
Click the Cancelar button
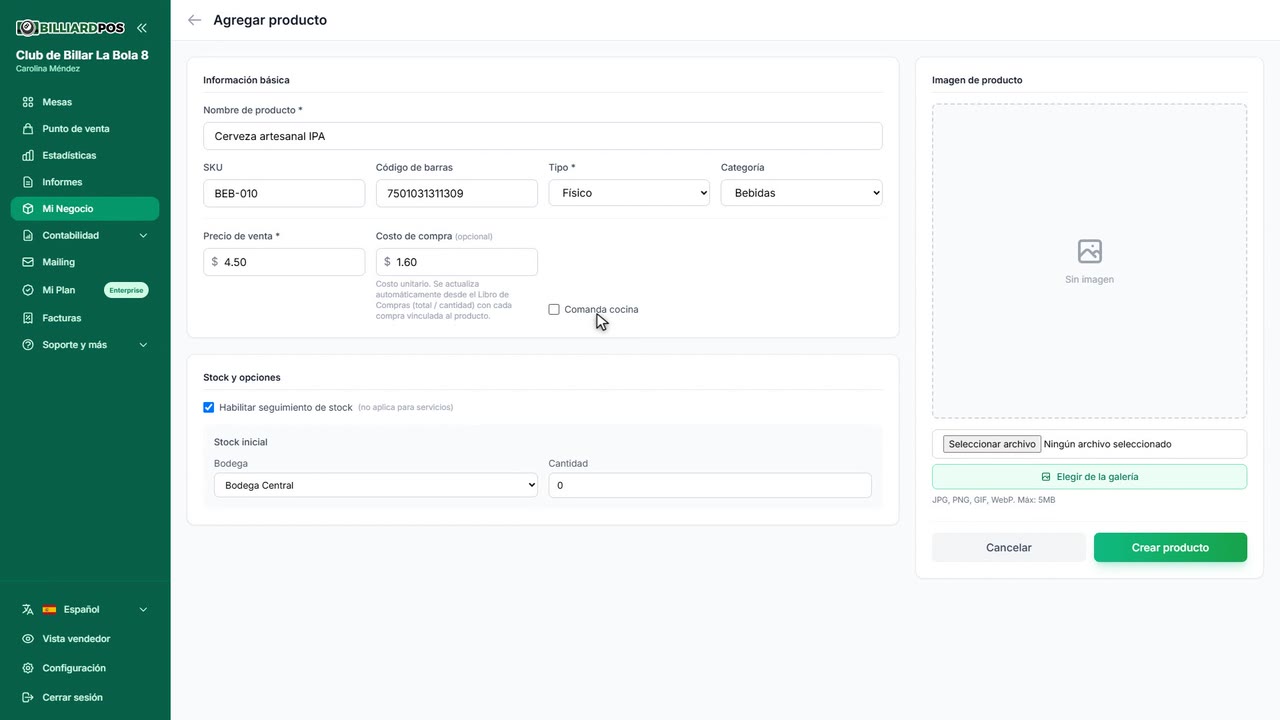[x=1009, y=548]
